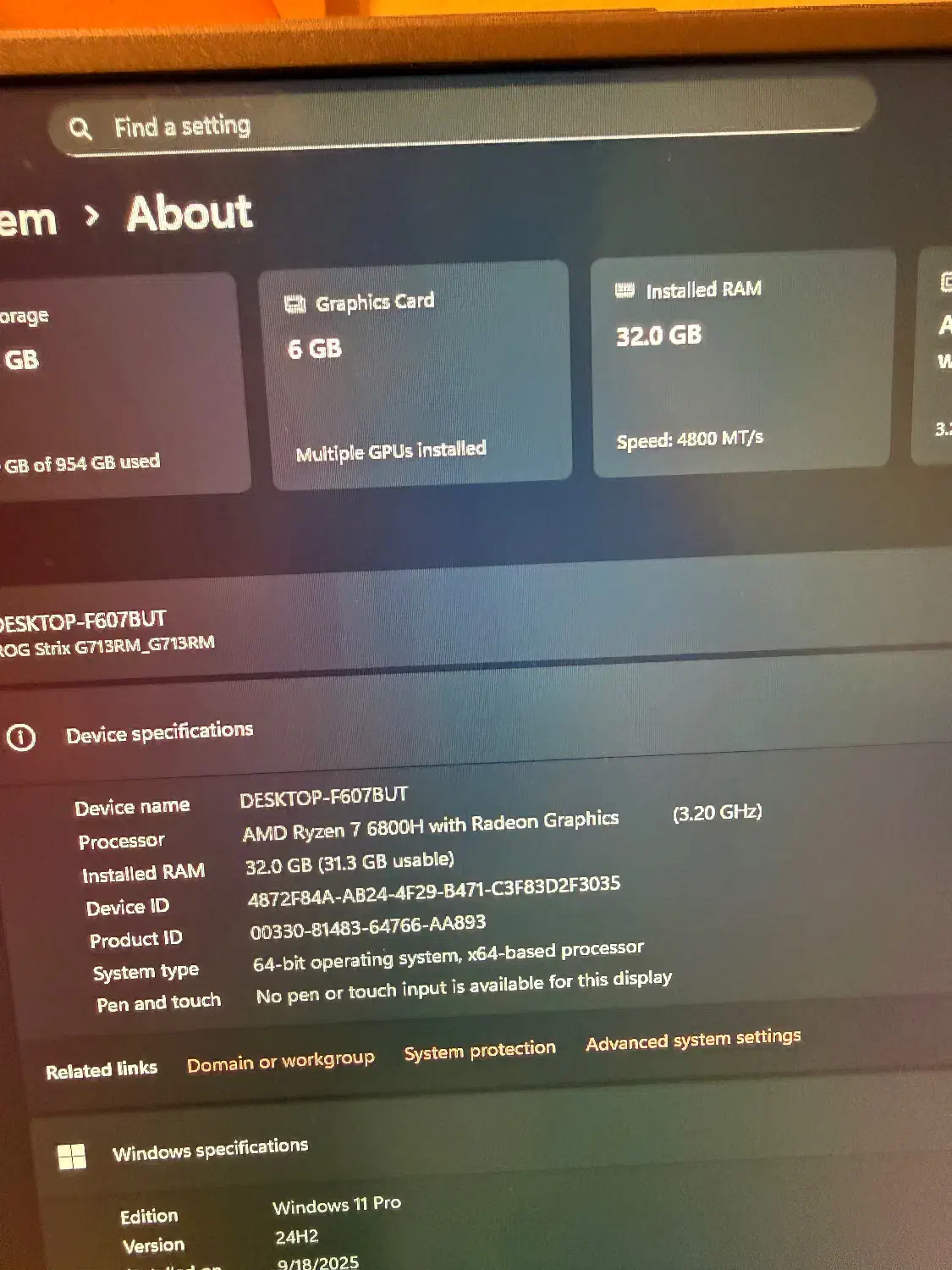Select '32.0 GB (31.3 GB usable)' value
Viewport: 952px width, 1270px height.
(349, 863)
